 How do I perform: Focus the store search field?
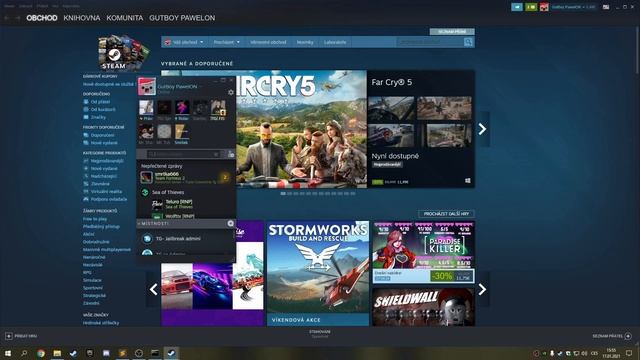click(x=429, y=42)
